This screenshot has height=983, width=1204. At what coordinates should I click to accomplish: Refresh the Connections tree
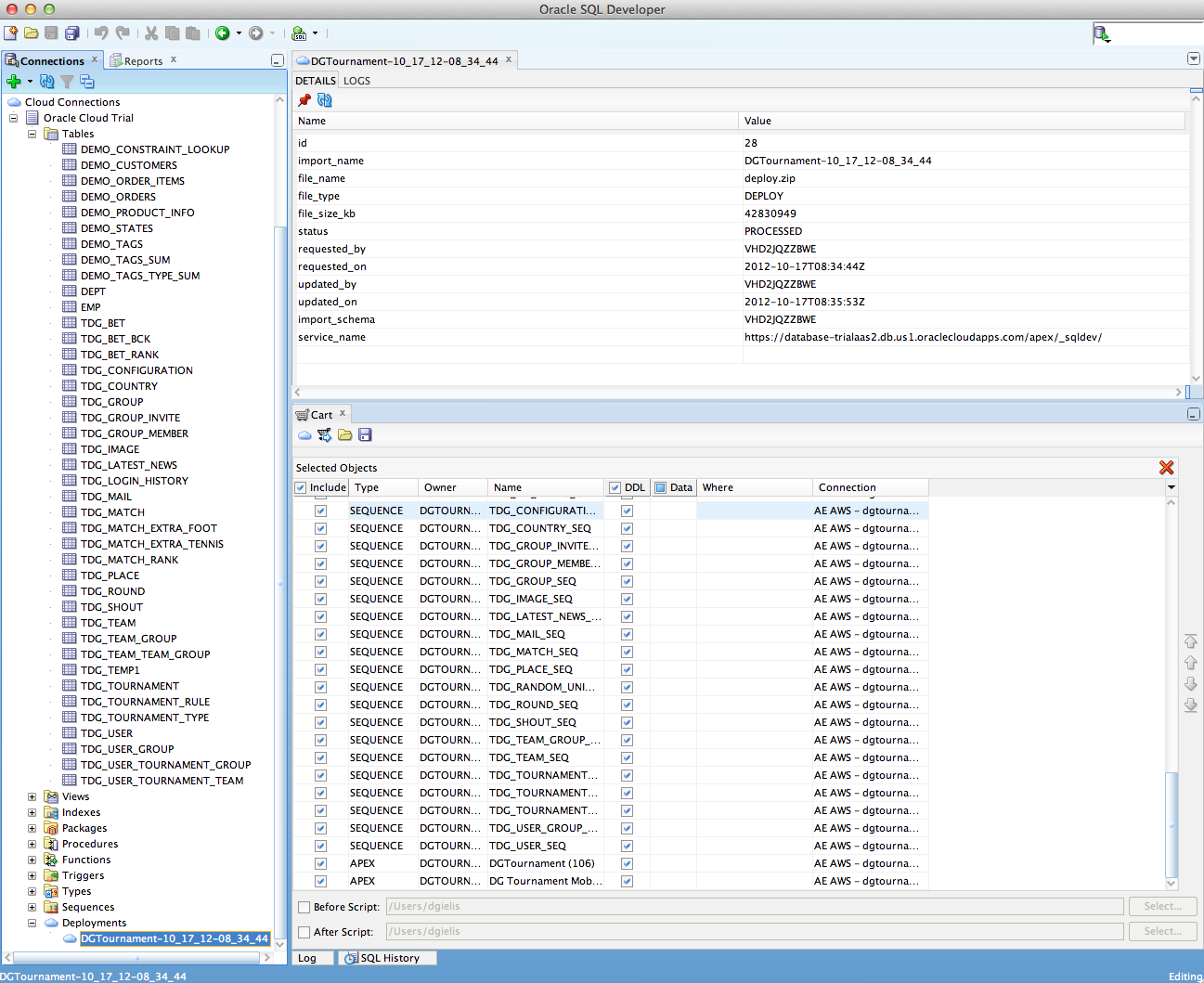click(x=46, y=81)
